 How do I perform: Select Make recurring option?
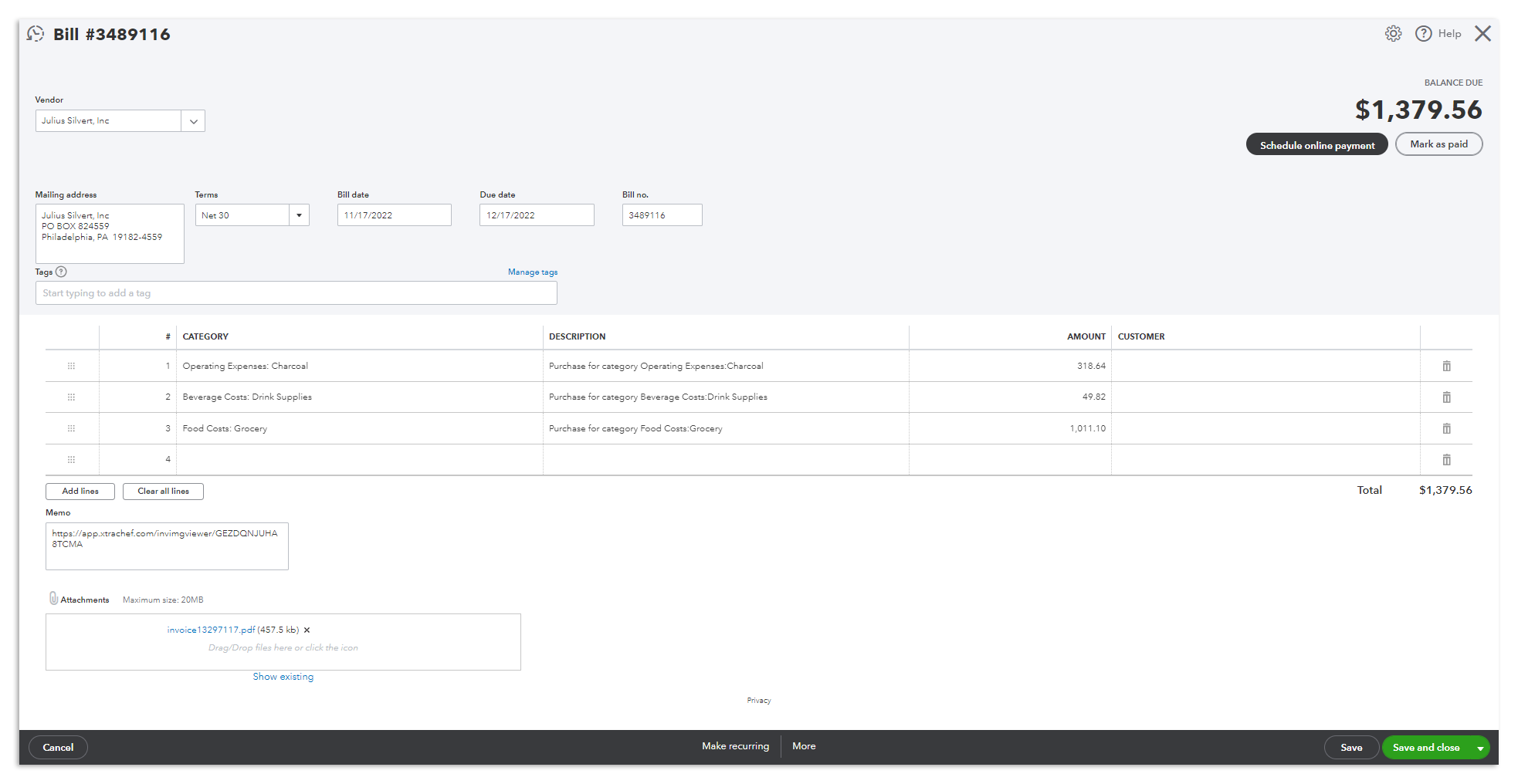[x=735, y=746]
